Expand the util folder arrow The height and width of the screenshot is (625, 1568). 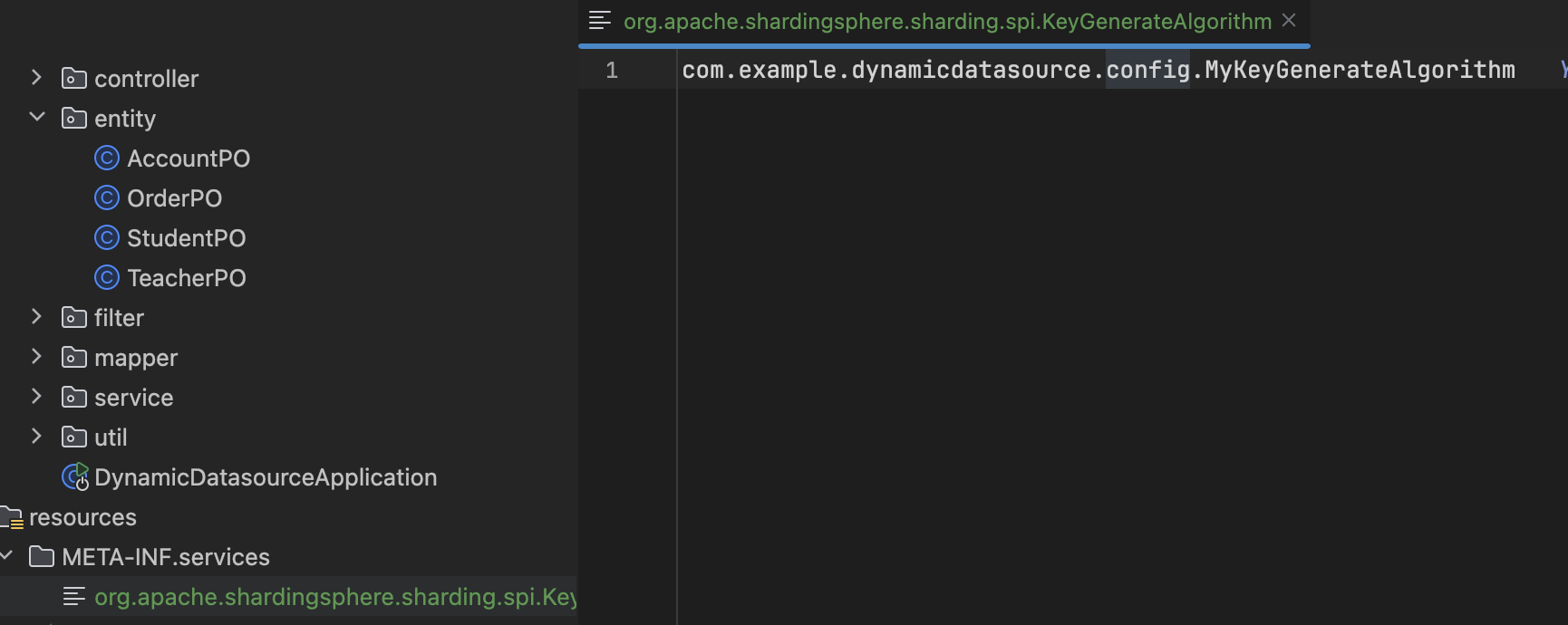(36, 437)
